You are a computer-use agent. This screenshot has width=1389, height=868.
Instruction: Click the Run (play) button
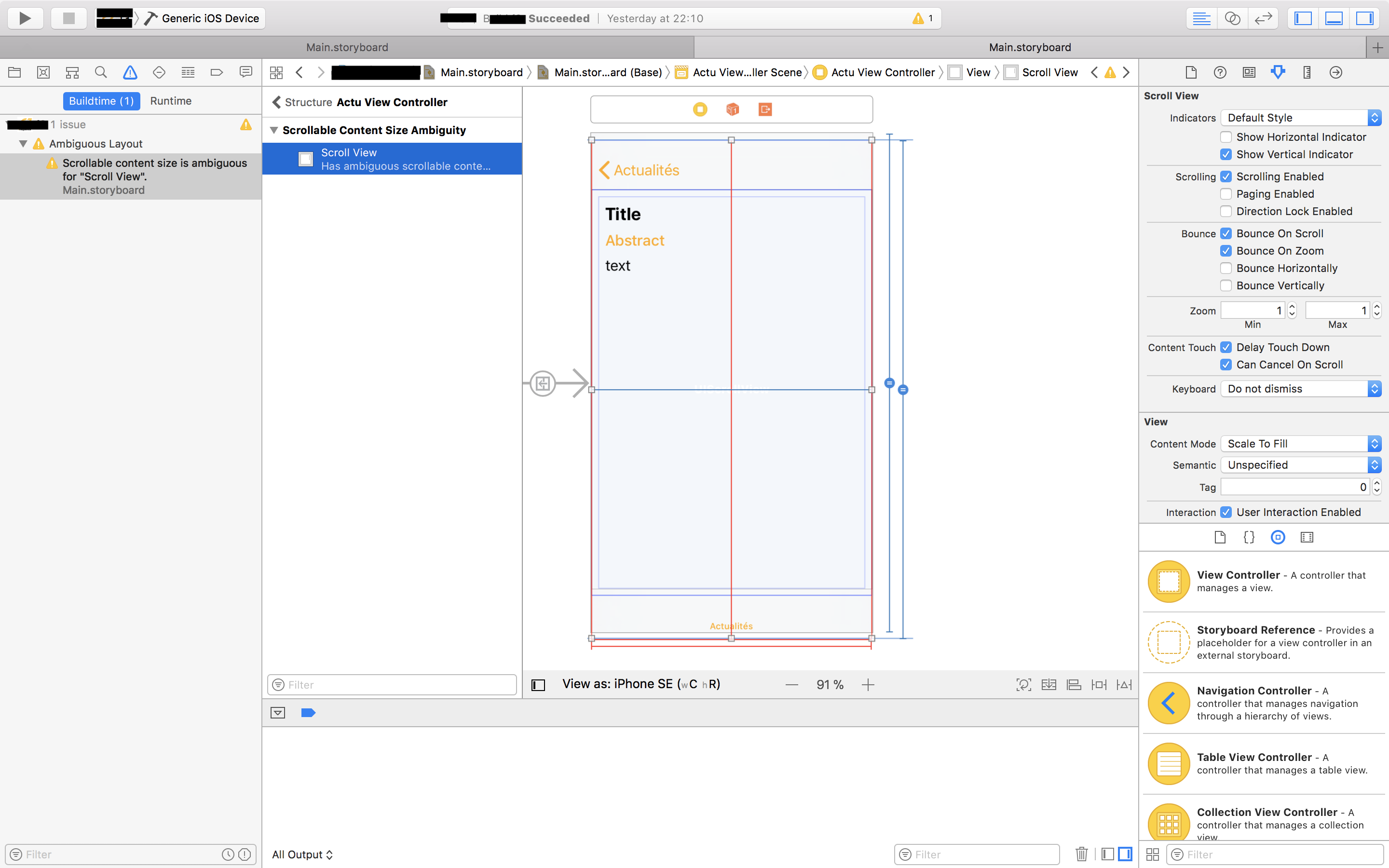[25, 18]
